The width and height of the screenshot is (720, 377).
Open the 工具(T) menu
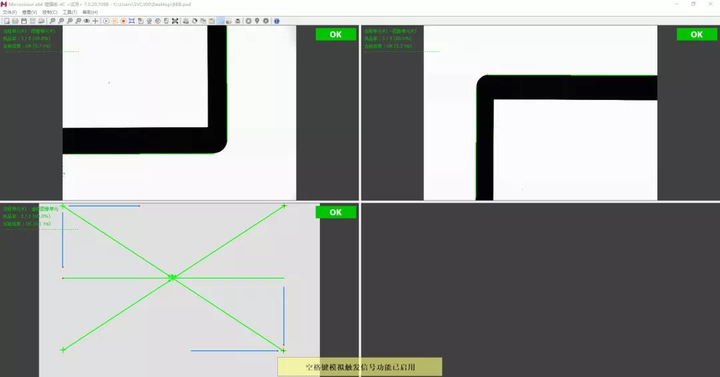click(x=70, y=12)
